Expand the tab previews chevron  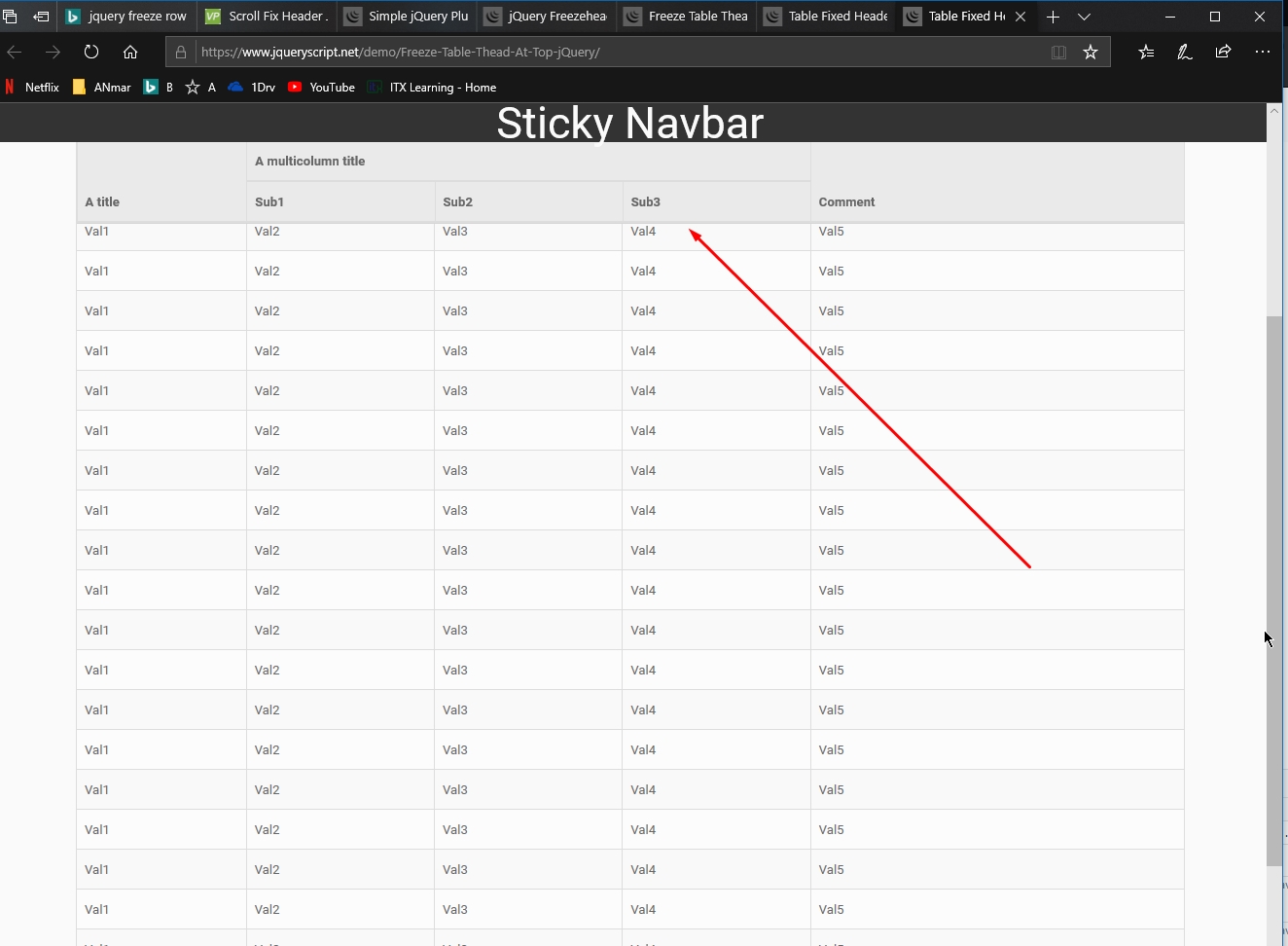[1084, 17]
